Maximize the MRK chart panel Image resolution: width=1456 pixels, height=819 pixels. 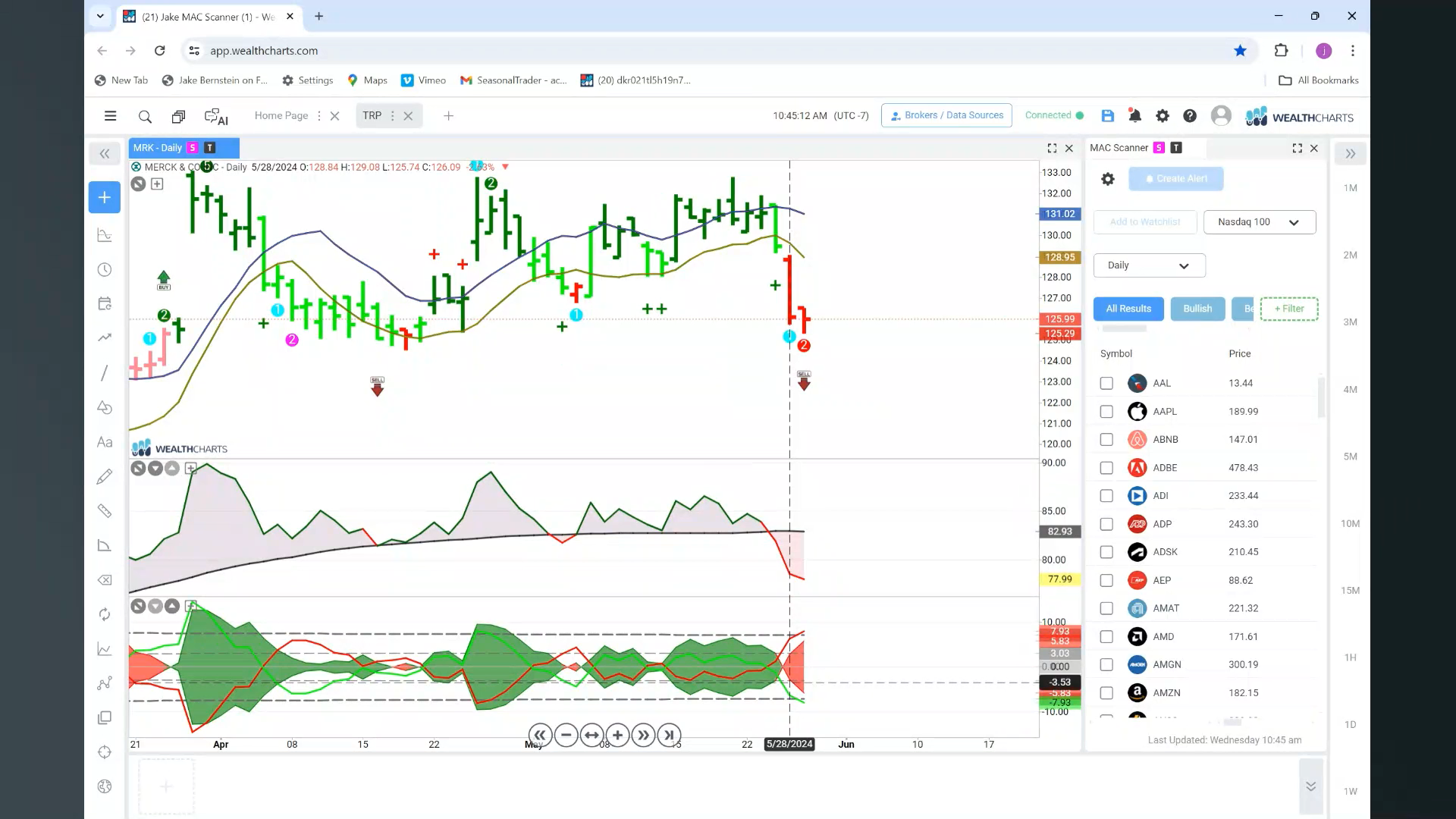pyautogui.click(x=1052, y=149)
